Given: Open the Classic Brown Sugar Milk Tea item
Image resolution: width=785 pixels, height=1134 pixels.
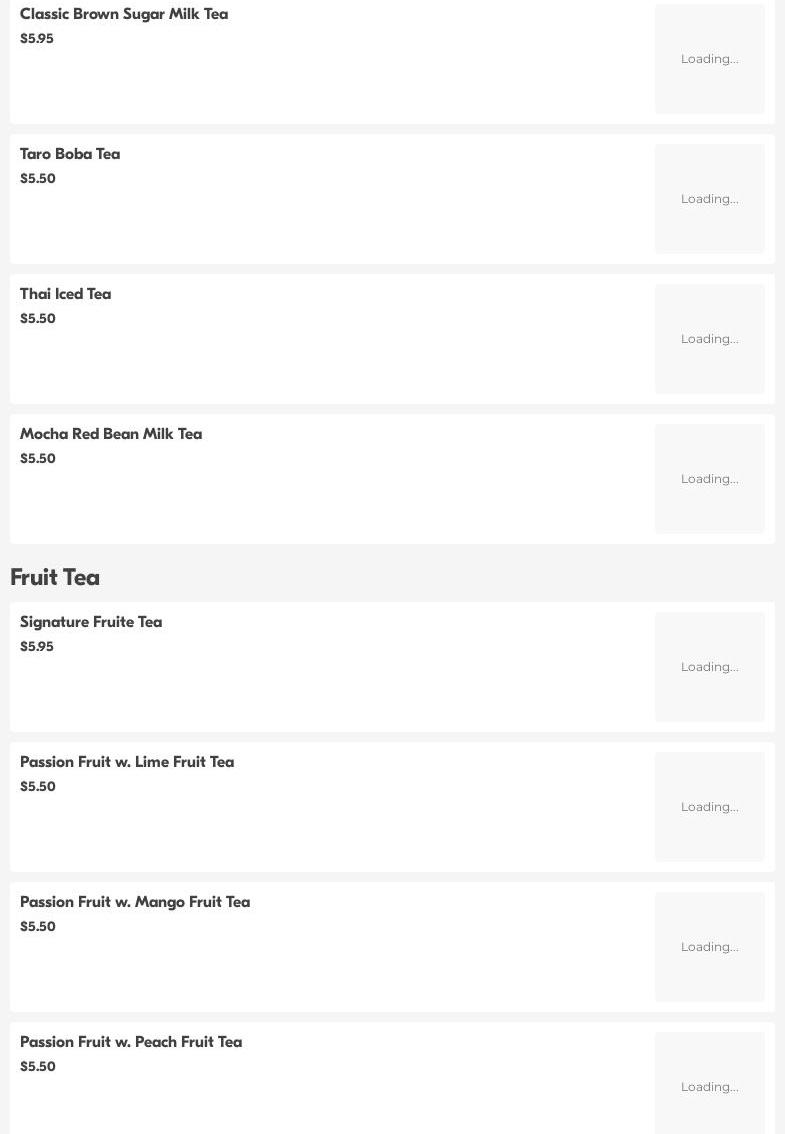Looking at the screenshot, I should pyautogui.click(x=124, y=14).
